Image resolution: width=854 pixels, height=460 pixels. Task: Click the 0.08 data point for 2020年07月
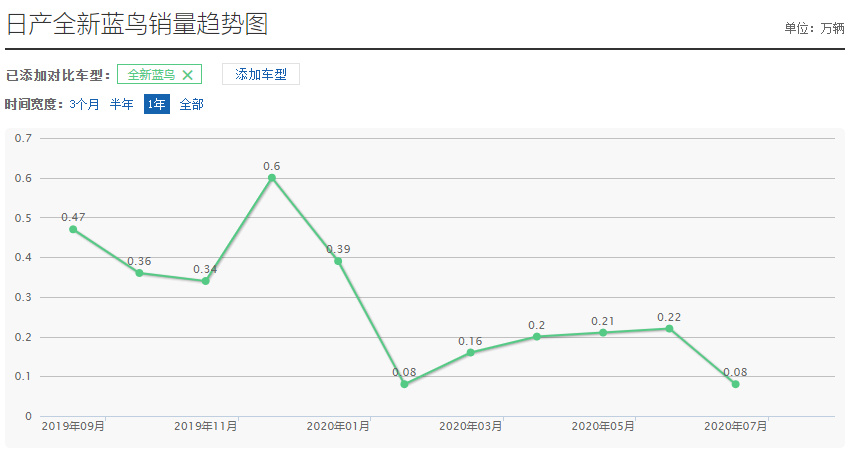click(x=735, y=384)
